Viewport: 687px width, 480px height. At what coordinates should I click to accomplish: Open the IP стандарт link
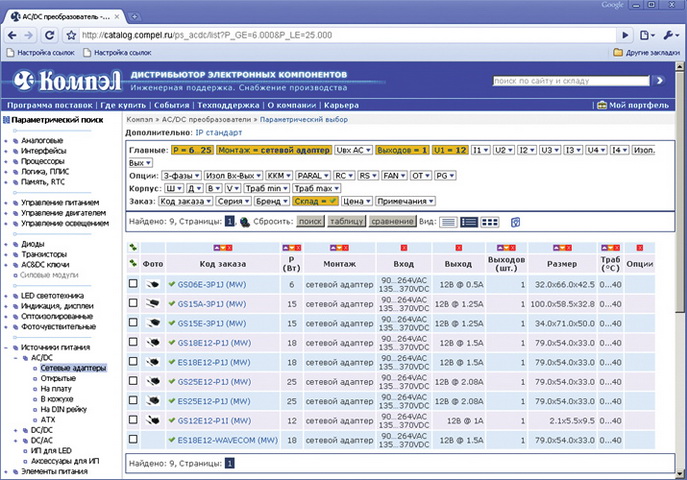219,132
